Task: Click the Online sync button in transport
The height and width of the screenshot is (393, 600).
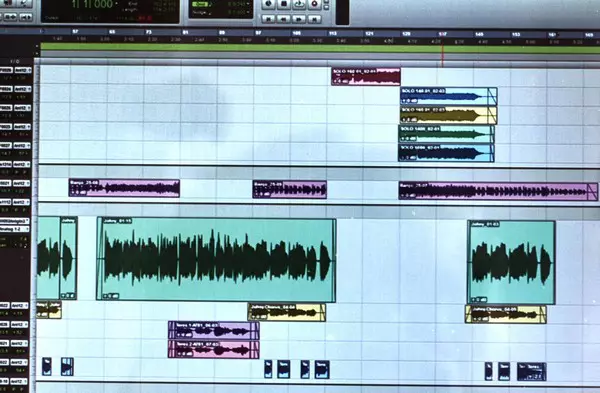Action: 269,5
